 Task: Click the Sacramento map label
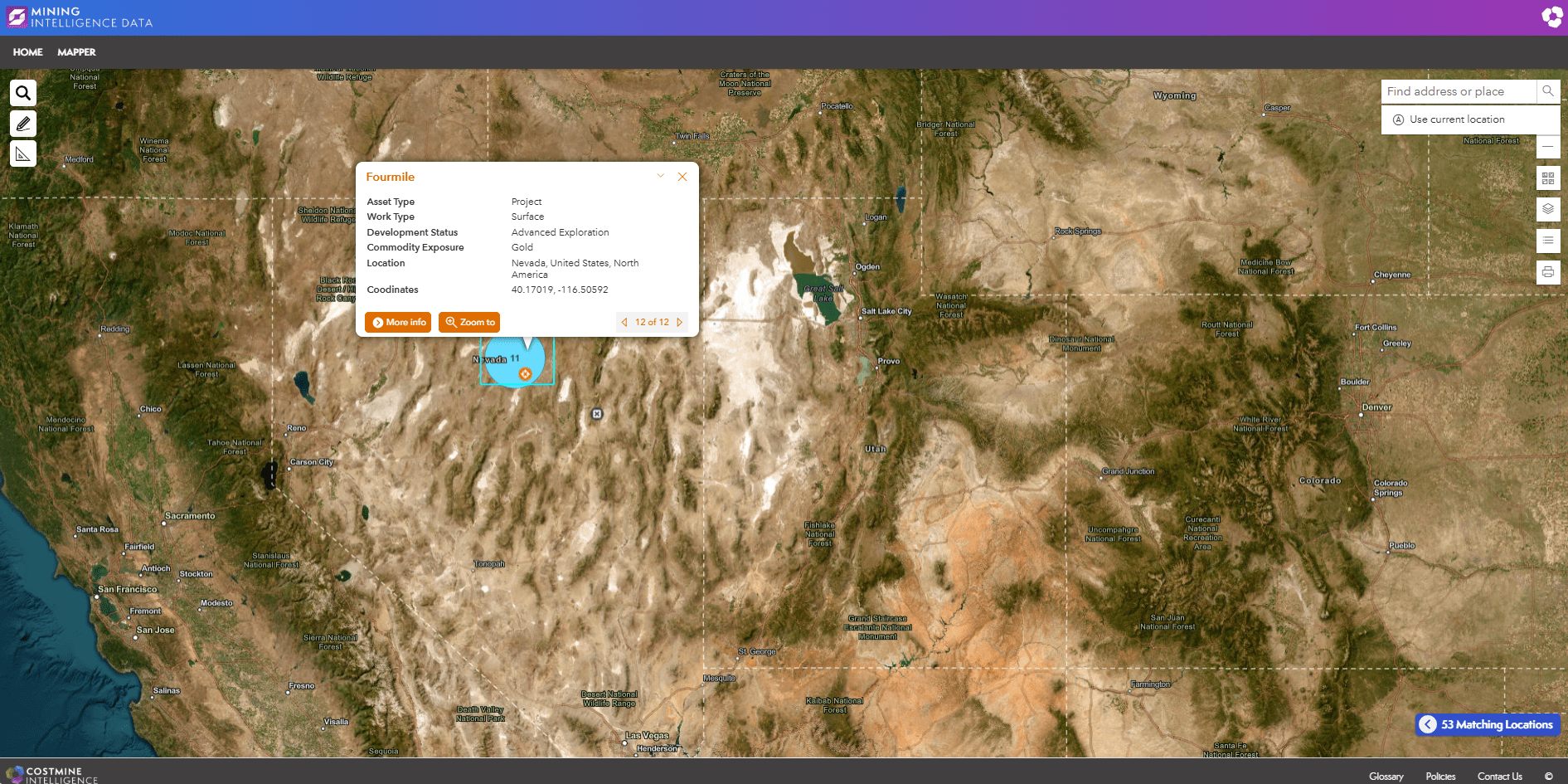coord(190,516)
